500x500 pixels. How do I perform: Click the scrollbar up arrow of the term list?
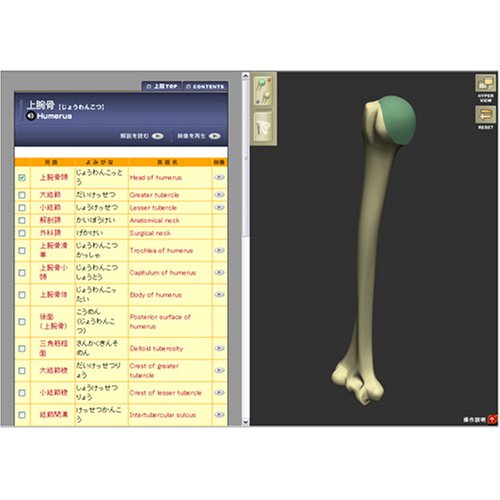[246, 76]
